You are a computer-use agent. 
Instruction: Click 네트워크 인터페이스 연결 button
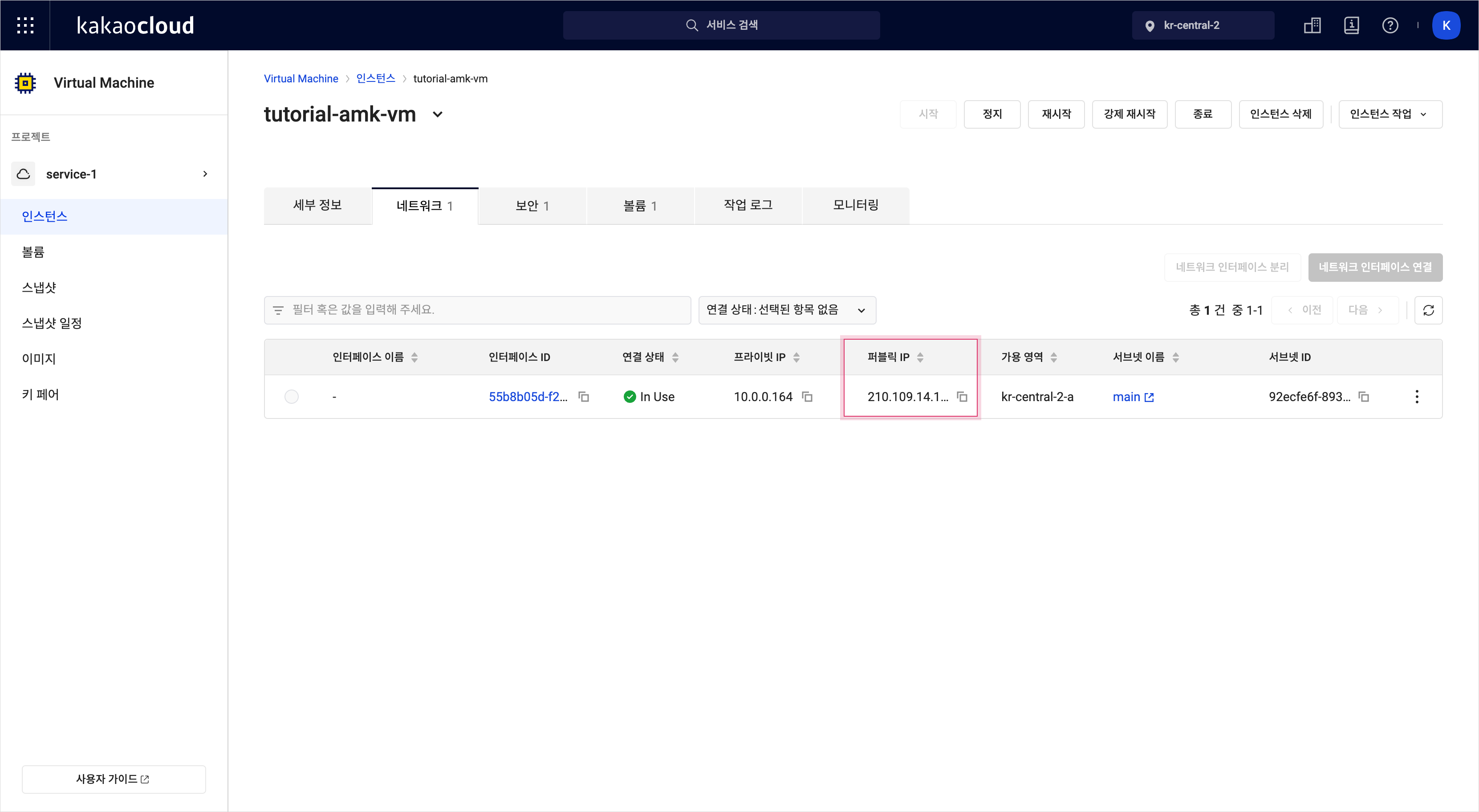click(1375, 267)
